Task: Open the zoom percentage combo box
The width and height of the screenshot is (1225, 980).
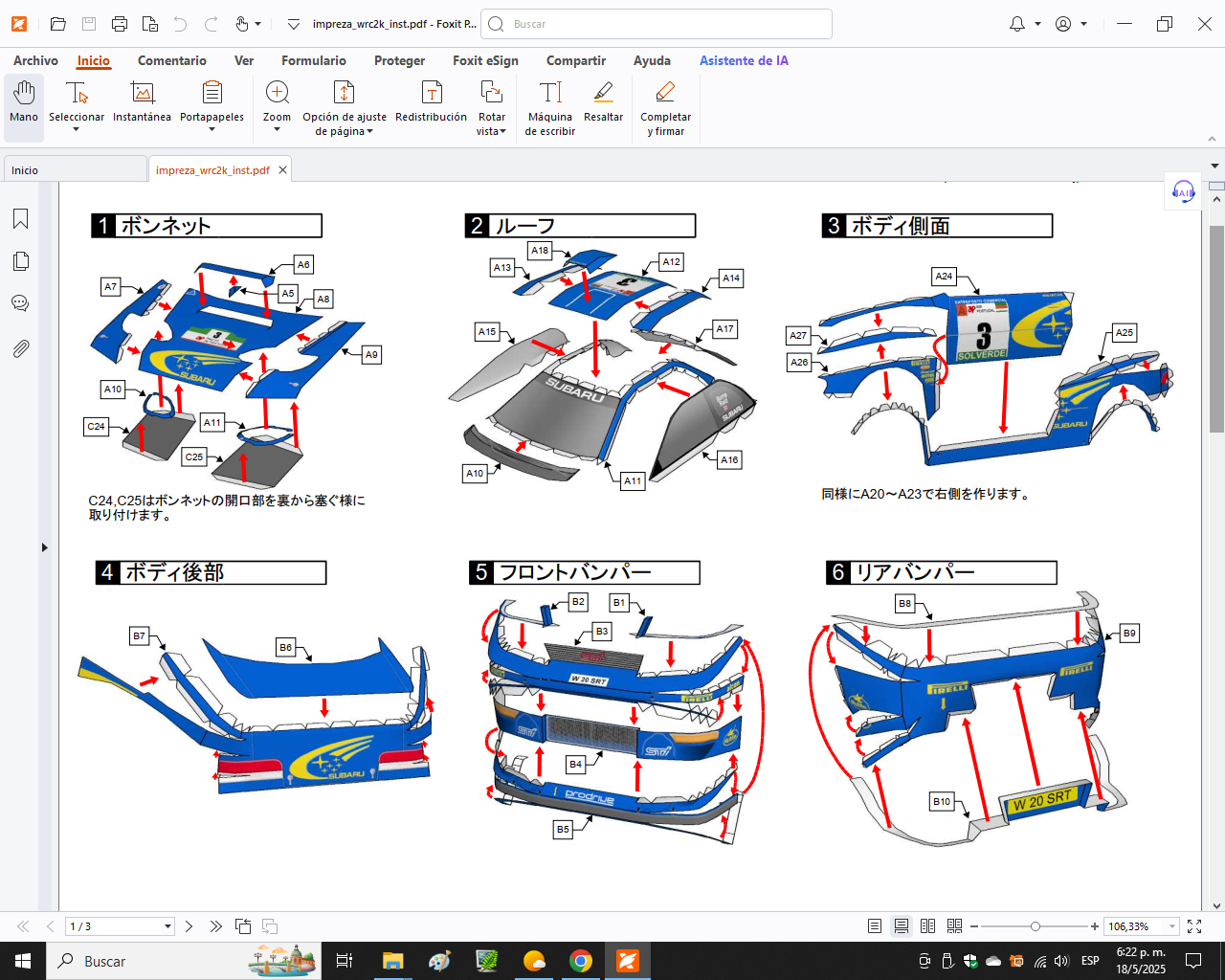Action: pos(1172,926)
